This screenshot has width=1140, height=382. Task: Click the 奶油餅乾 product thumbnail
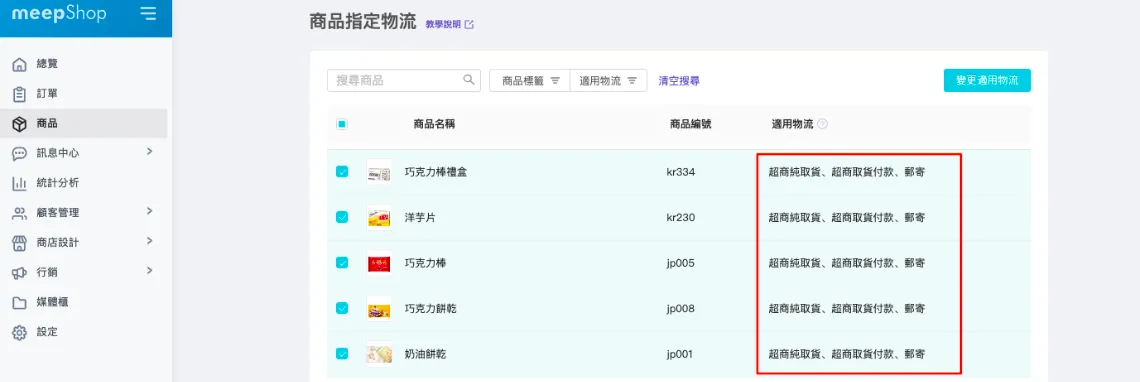(380, 354)
